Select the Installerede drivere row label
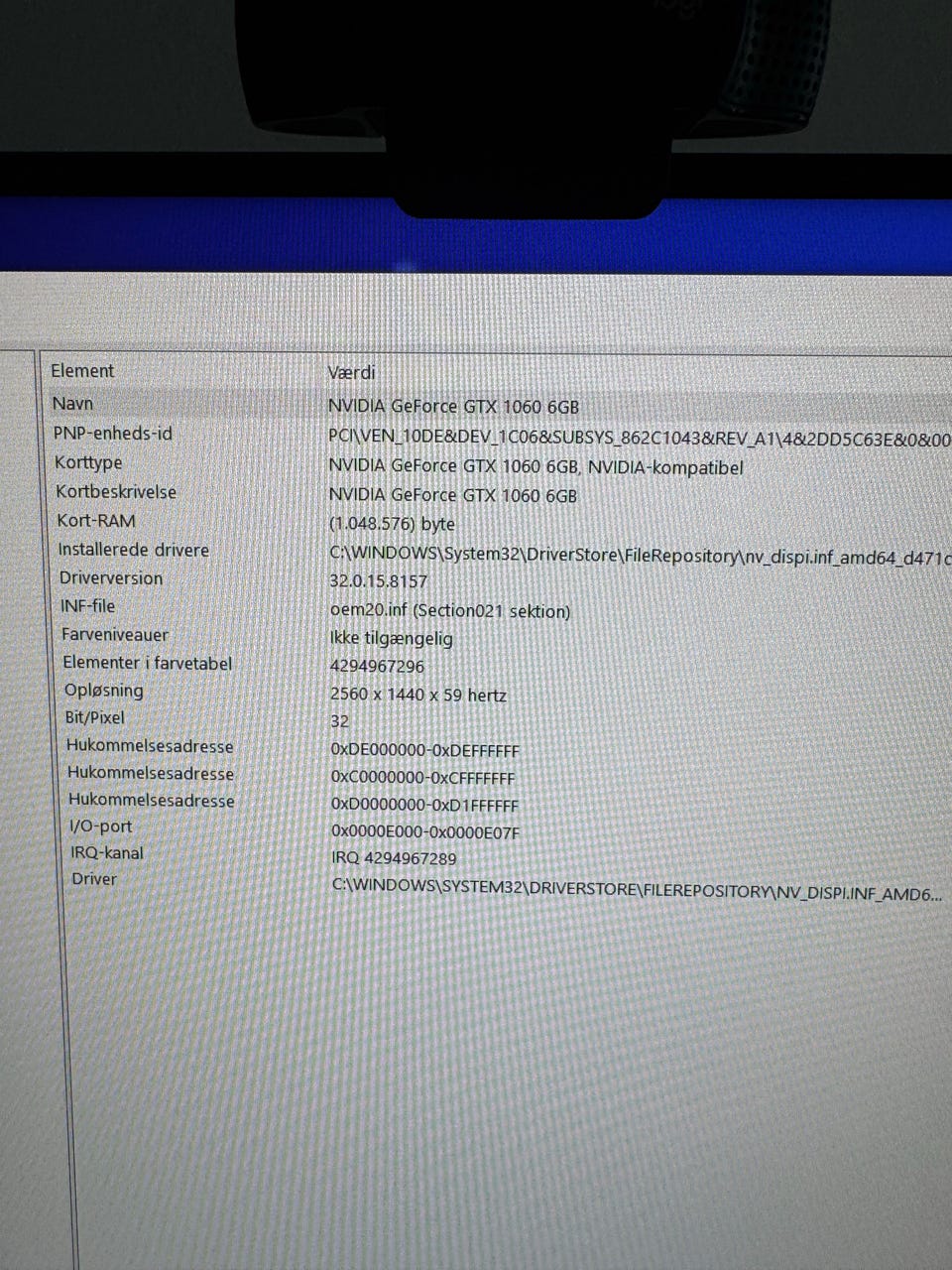This screenshot has height=1270, width=952. coord(133,550)
